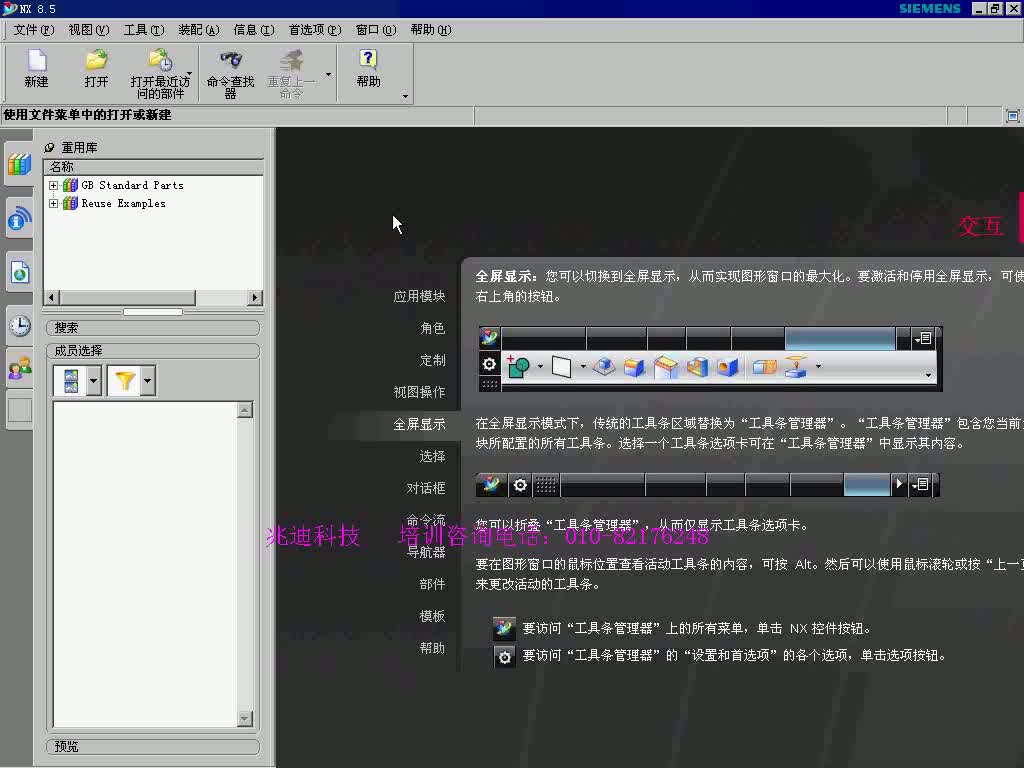The height and width of the screenshot is (768, 1024).
Task: Click the thumbnail view icon in member selection
Action: coord(71,380)
